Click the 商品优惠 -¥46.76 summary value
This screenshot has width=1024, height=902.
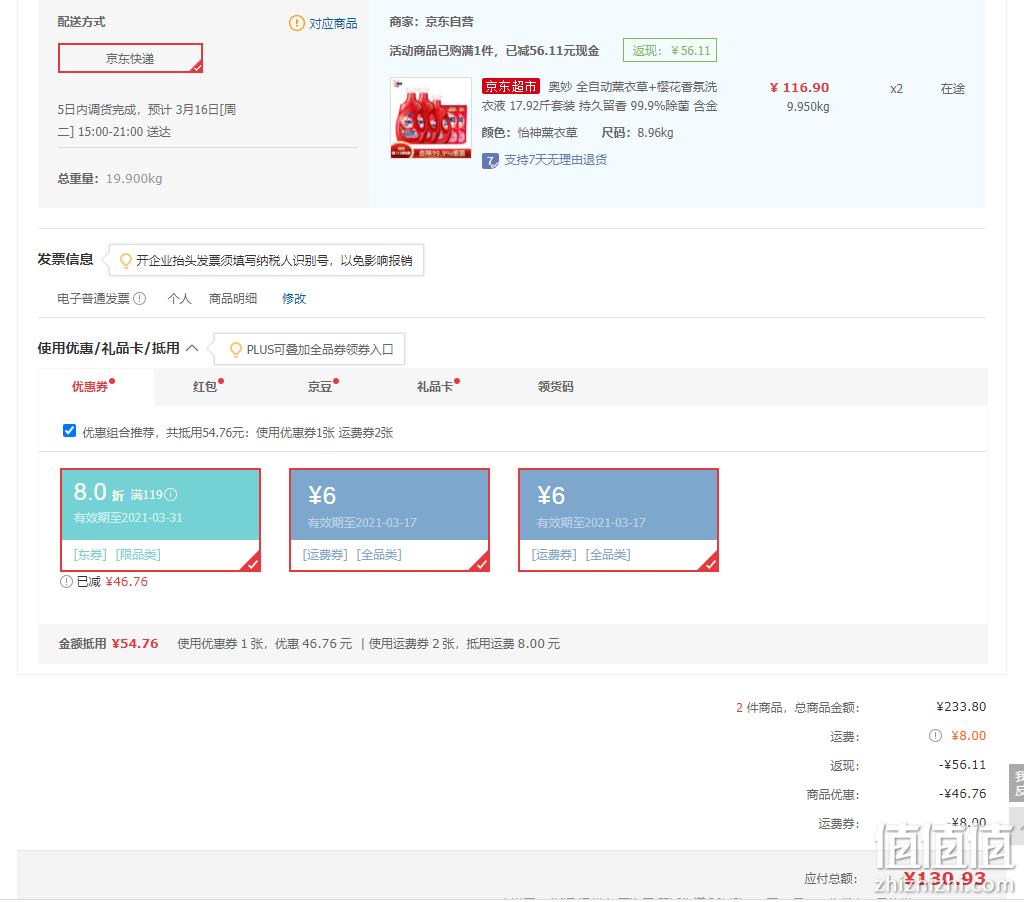pyautogui.click(x=962, y=794)
